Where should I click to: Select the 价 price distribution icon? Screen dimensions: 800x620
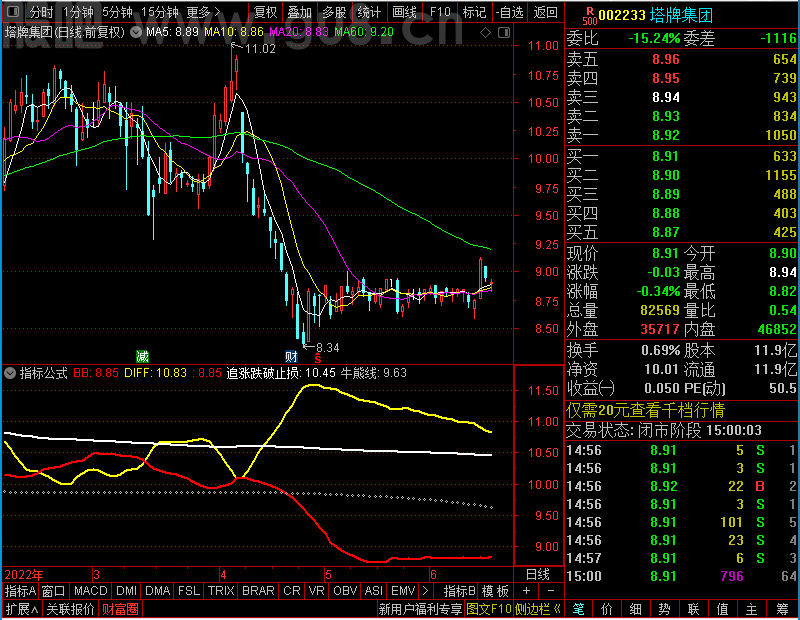click(607, 609)
